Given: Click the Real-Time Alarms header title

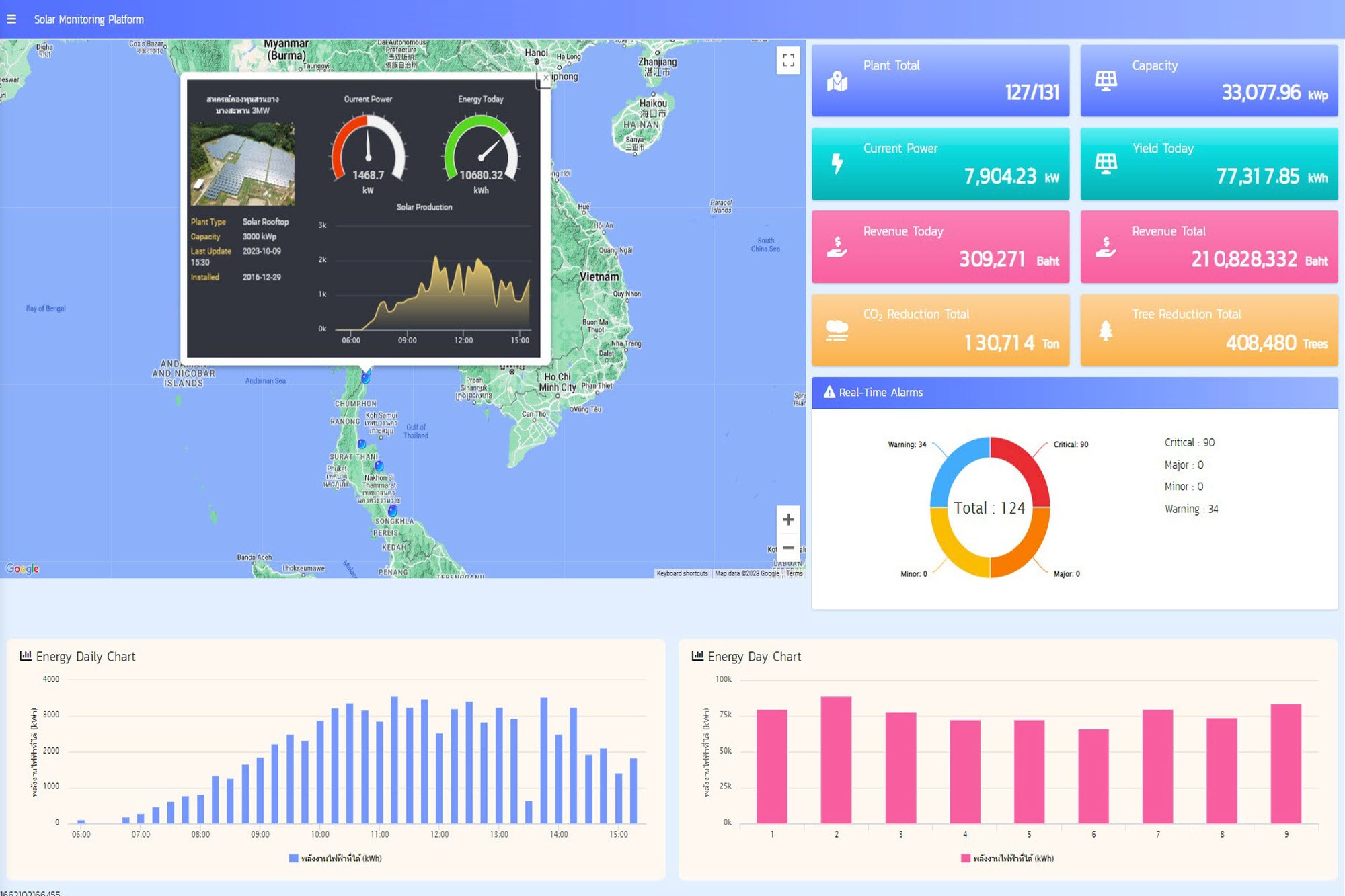Looking at the screenshot, I should pos(880,392).
